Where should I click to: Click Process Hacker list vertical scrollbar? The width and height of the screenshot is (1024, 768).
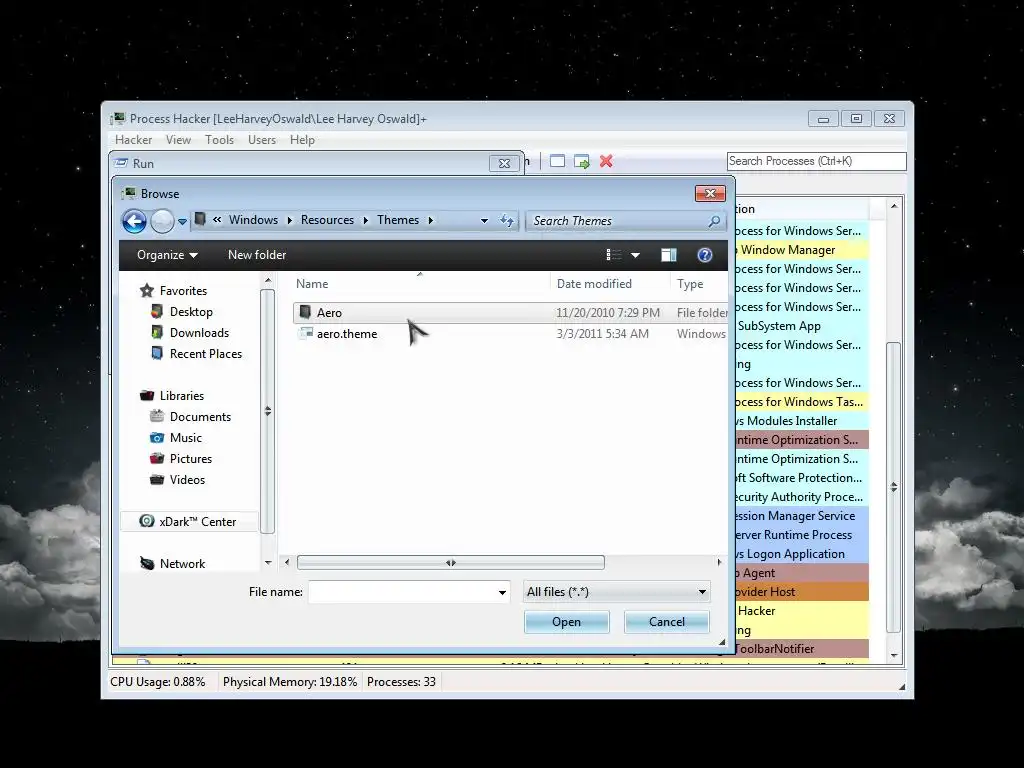(893, 487)
